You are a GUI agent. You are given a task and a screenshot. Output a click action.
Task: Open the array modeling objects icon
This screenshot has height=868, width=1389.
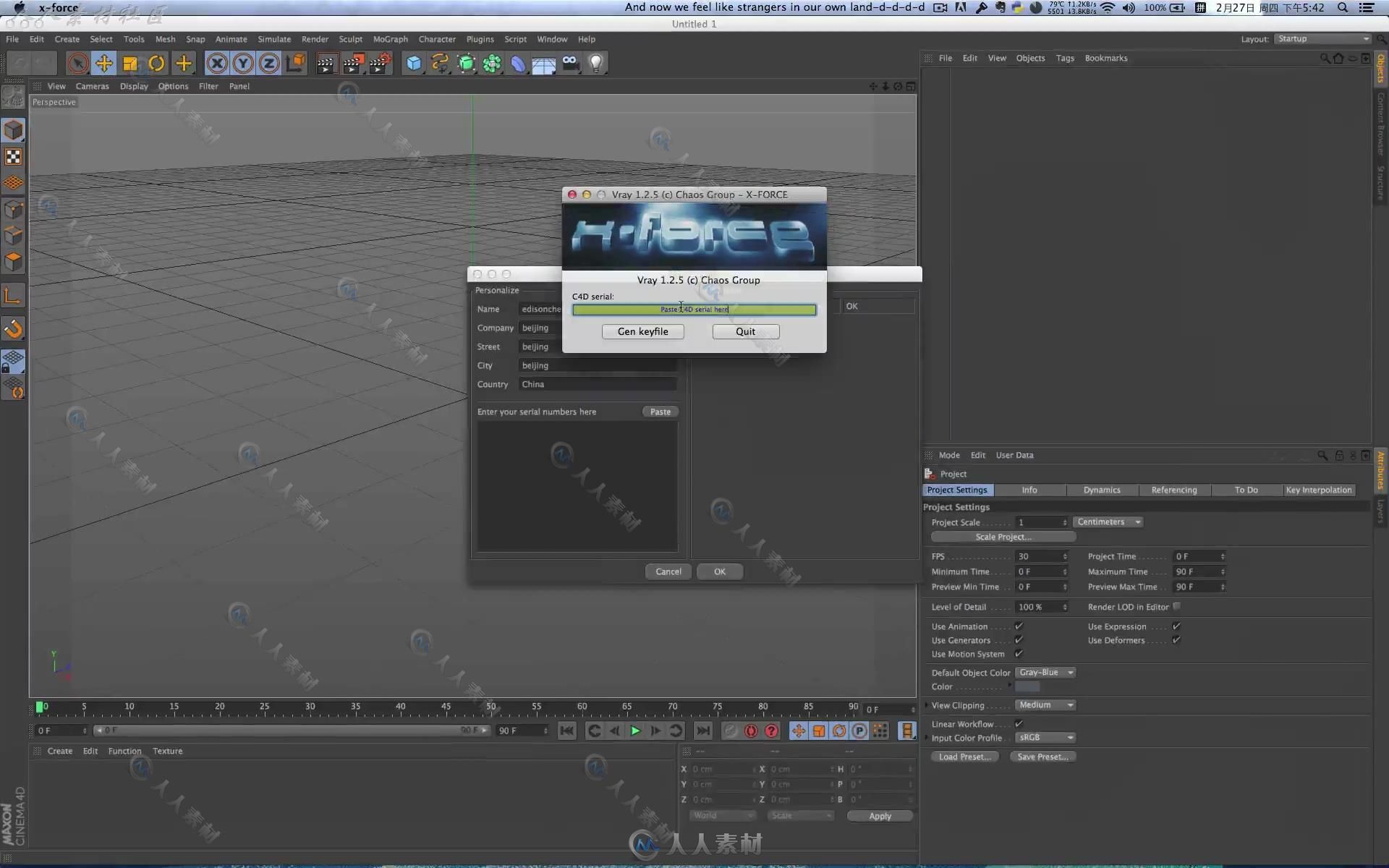coord(493,64)
